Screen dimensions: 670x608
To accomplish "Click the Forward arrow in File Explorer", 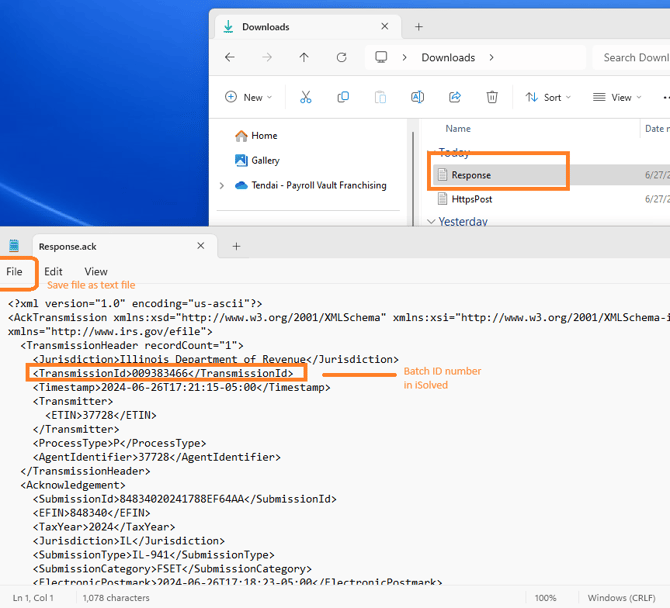I will coord(267,57).
